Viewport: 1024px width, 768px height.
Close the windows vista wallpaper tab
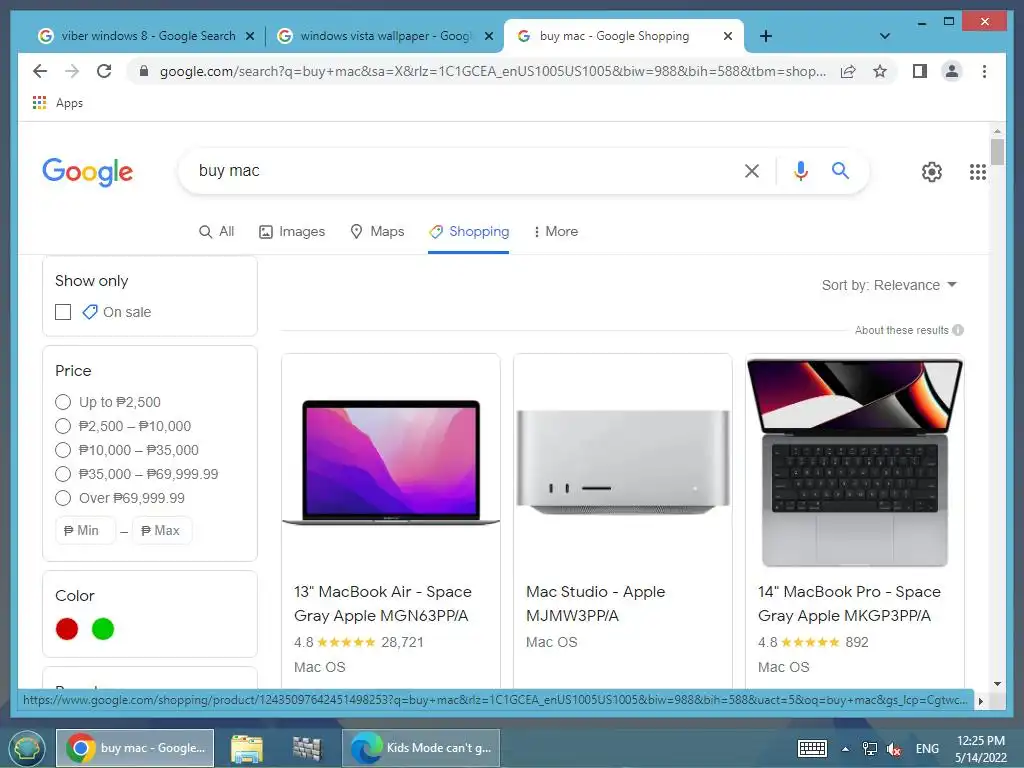488,36
